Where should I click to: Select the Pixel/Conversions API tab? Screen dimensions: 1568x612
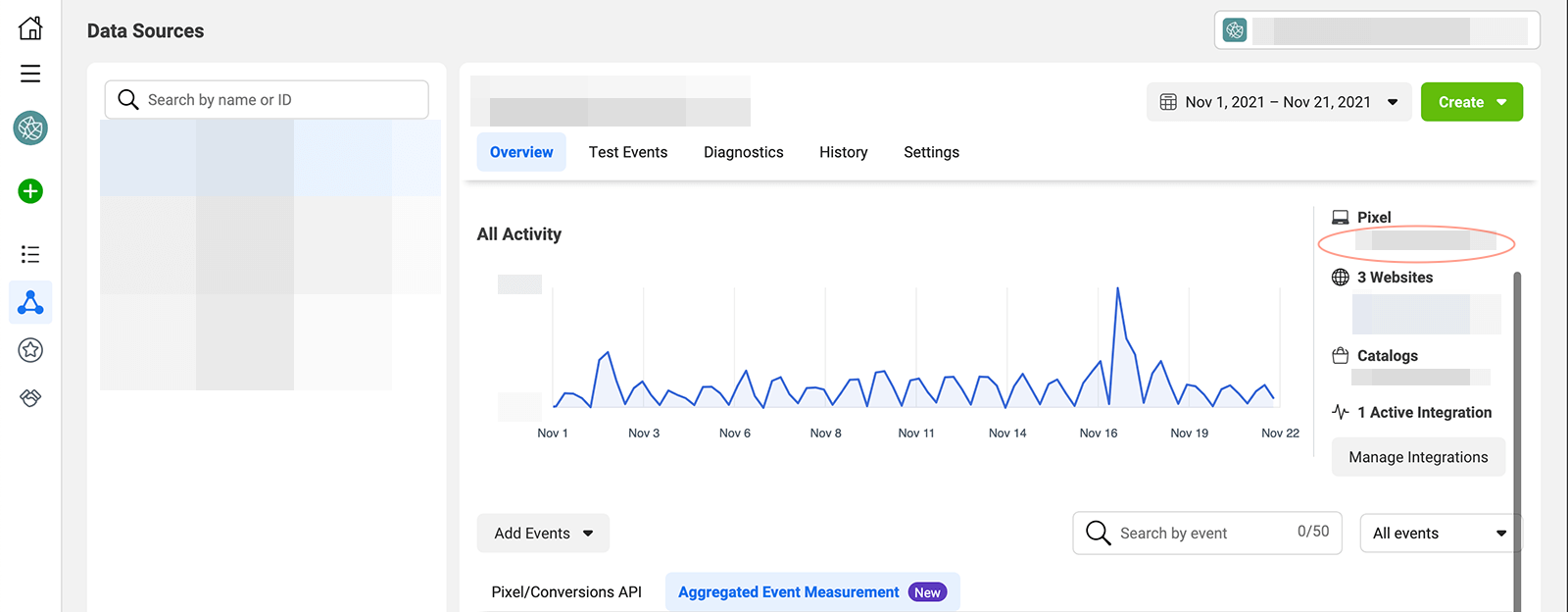point(566,592)
